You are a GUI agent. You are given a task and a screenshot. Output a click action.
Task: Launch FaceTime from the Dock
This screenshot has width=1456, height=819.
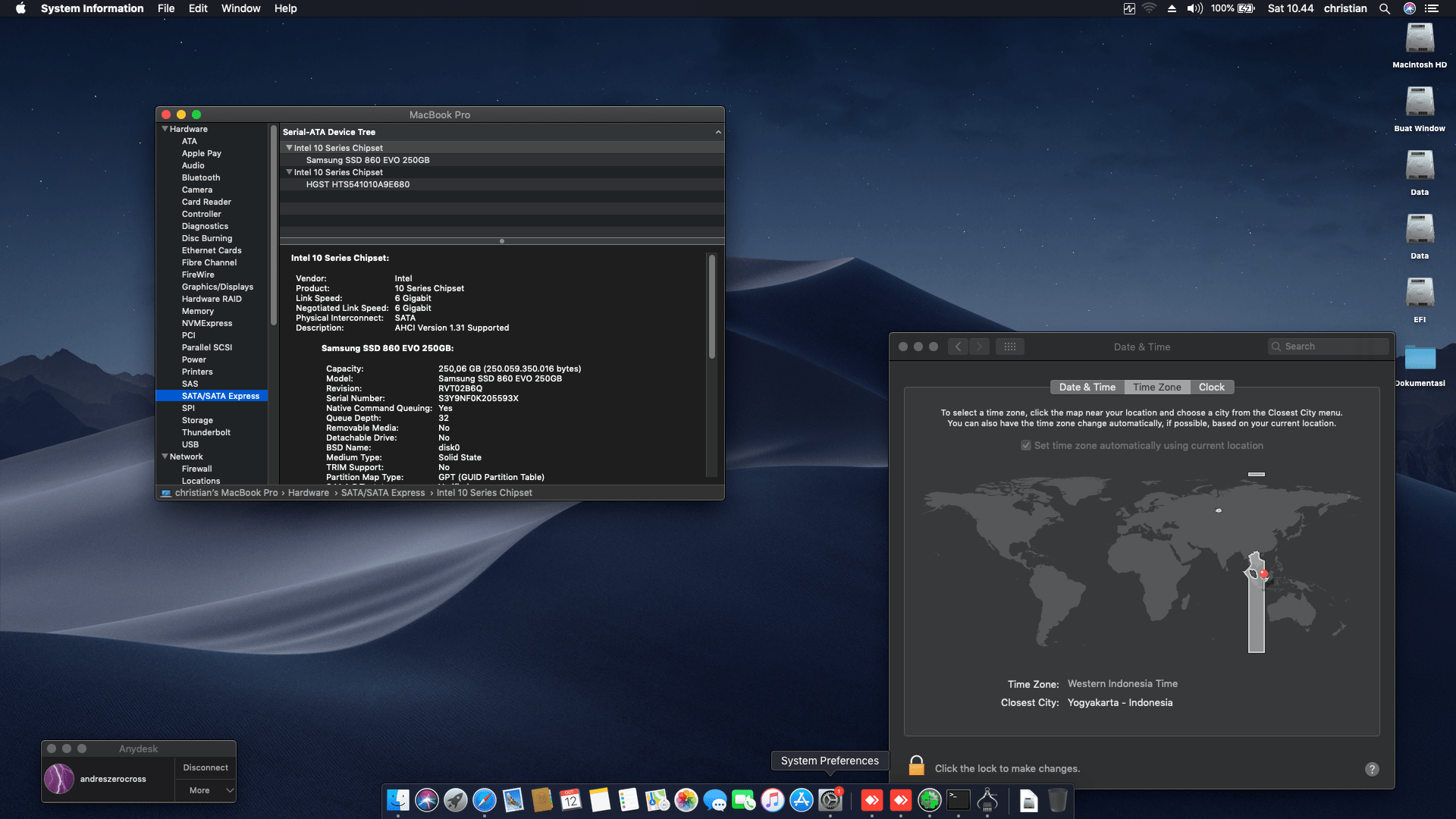coord(744,802)
